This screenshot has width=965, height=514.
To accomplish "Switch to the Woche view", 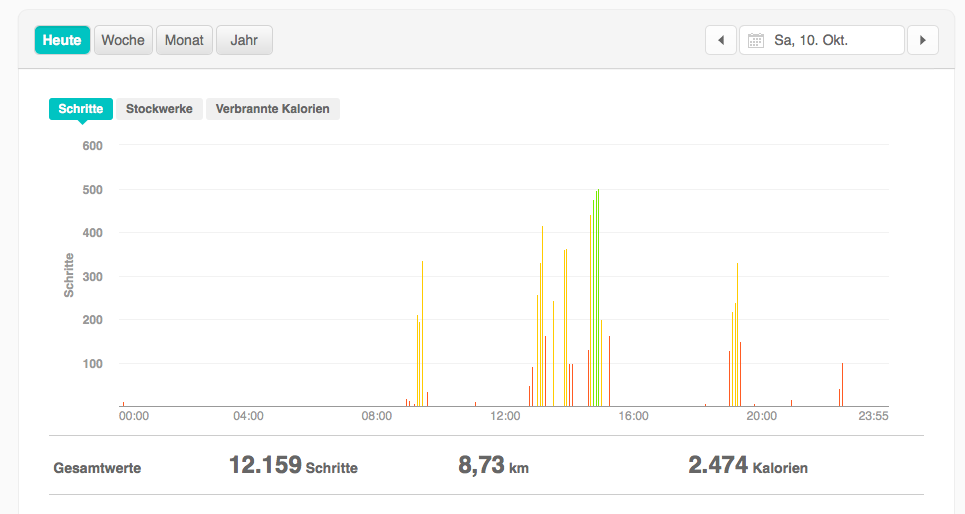I will coord(123,40).
